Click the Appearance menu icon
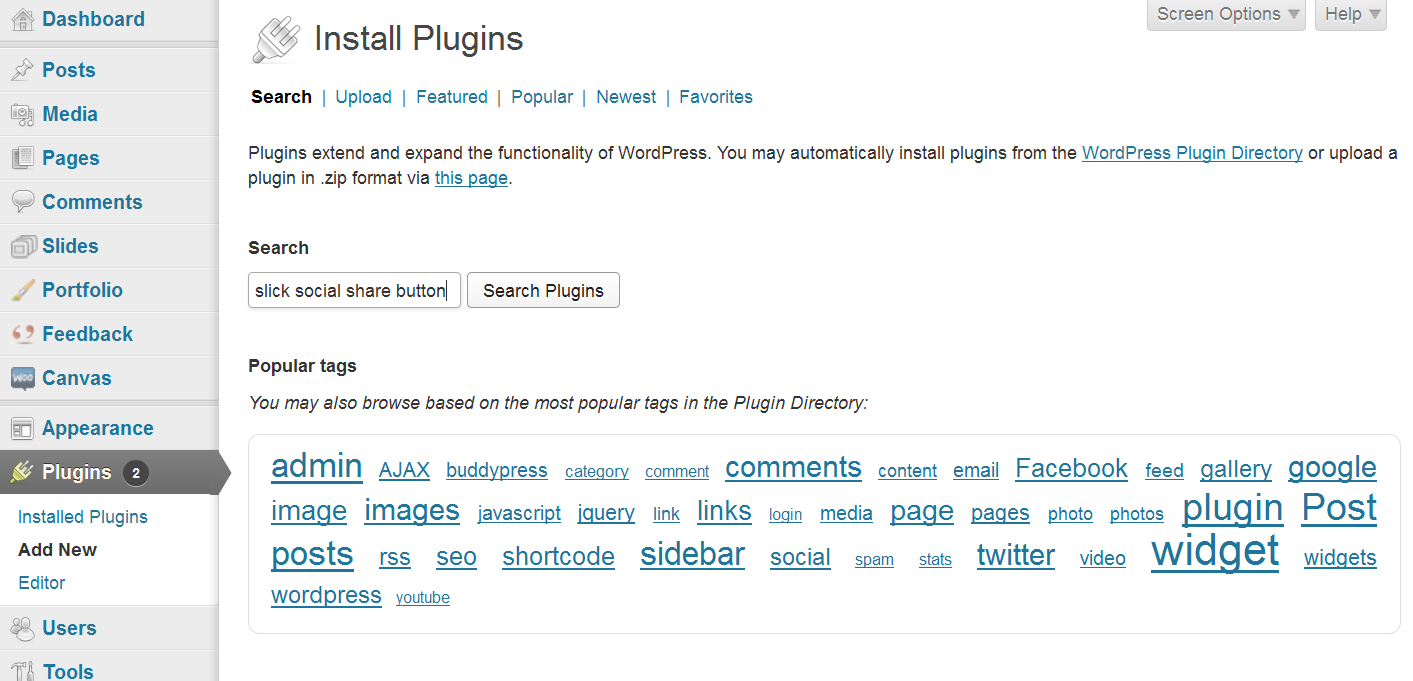Image resolution: width=1413 pixels, height=681 pixels. pyautogui.click(x=22, y=428)
